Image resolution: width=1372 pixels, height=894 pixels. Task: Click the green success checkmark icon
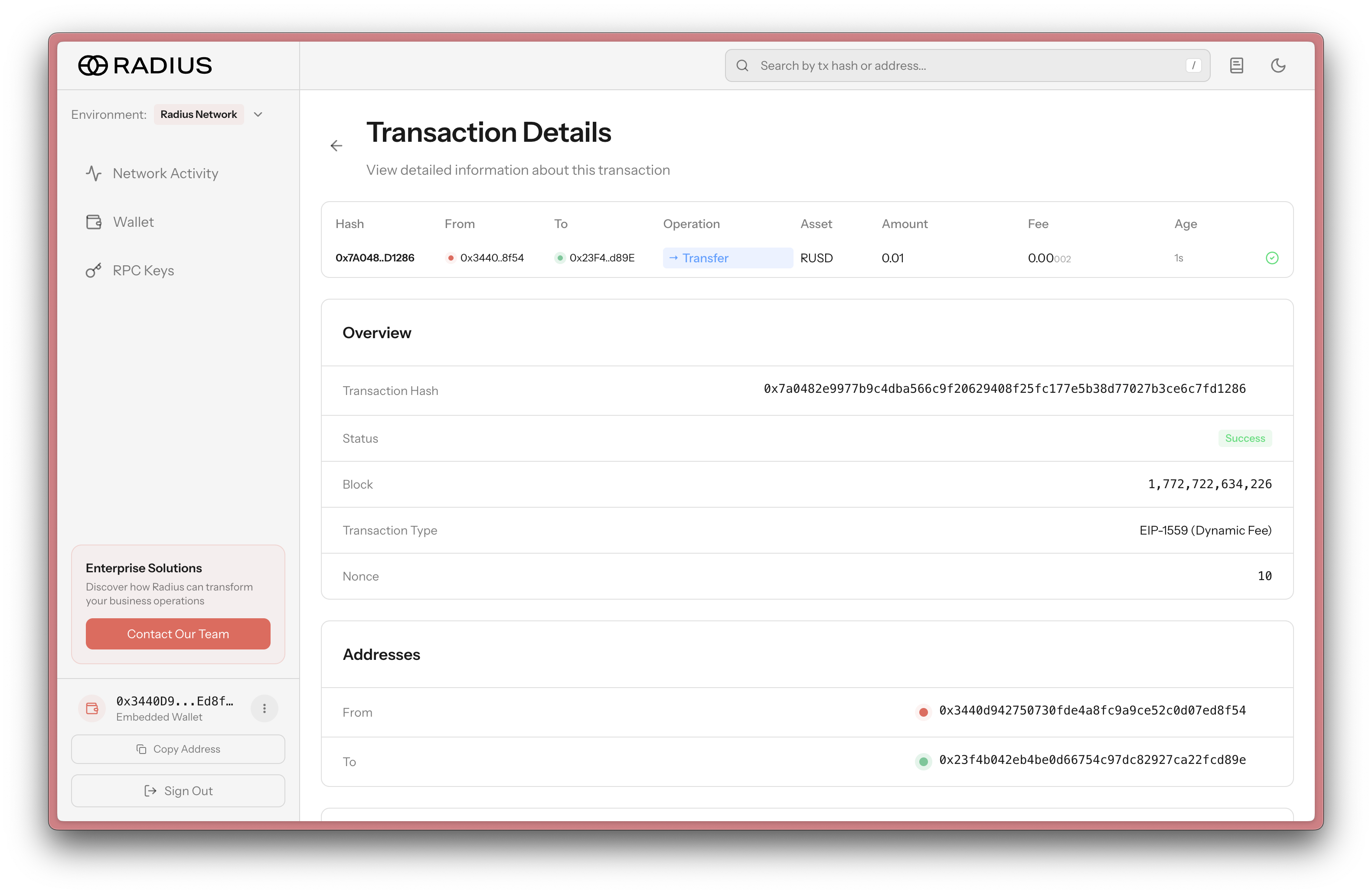pos(1272,258)
